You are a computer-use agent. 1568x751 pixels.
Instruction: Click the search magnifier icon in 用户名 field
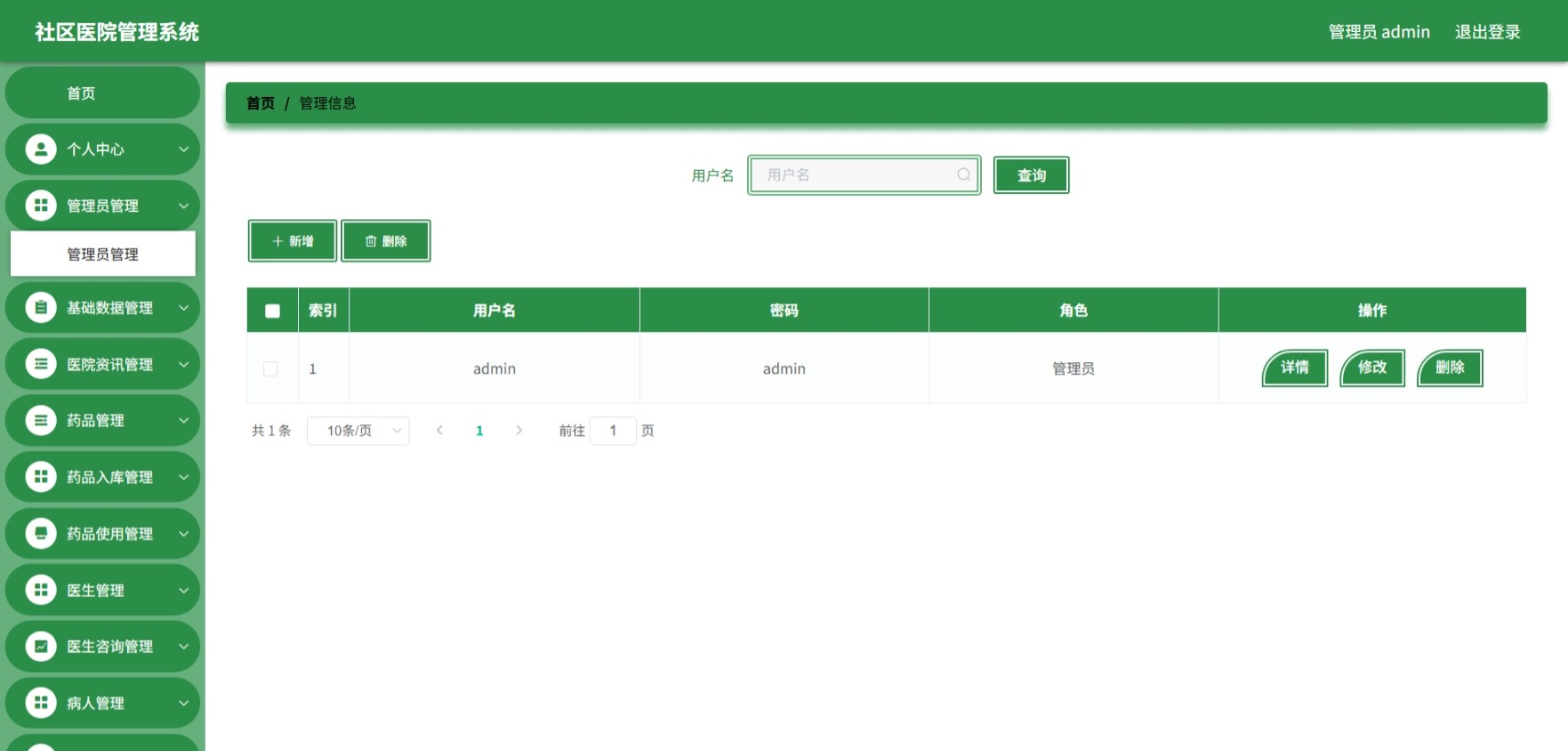[x=963, y=174]
